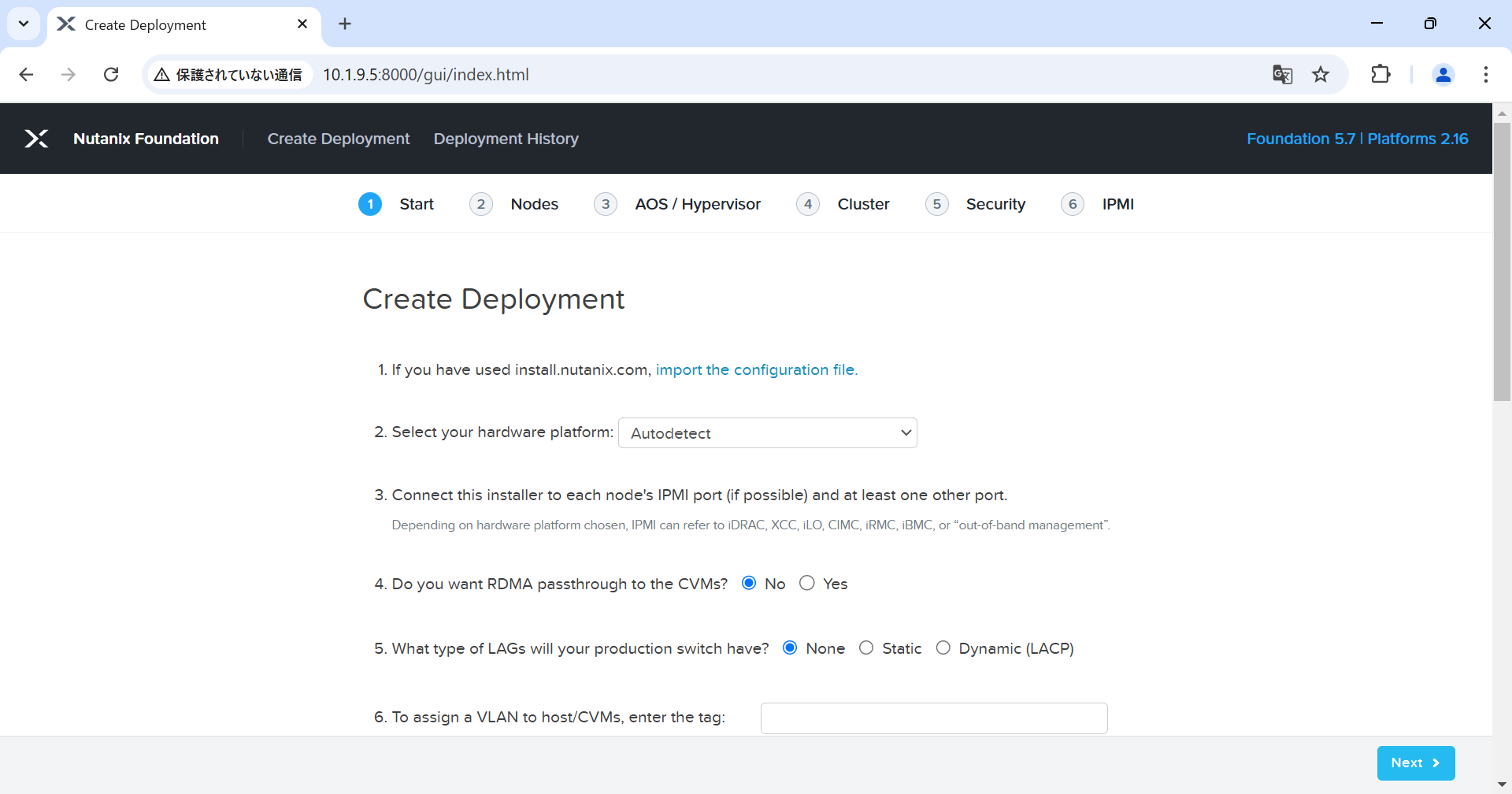Screen dimensions: 1512x794
Task: Click step 2 circle for Nodes
Action: [481, 204]
